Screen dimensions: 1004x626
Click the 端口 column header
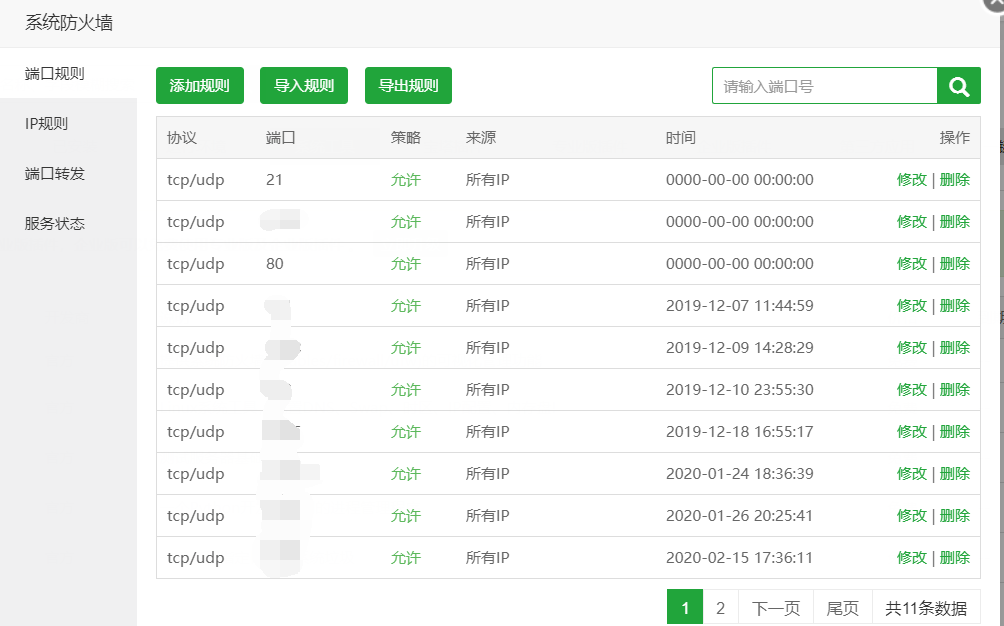280,138
